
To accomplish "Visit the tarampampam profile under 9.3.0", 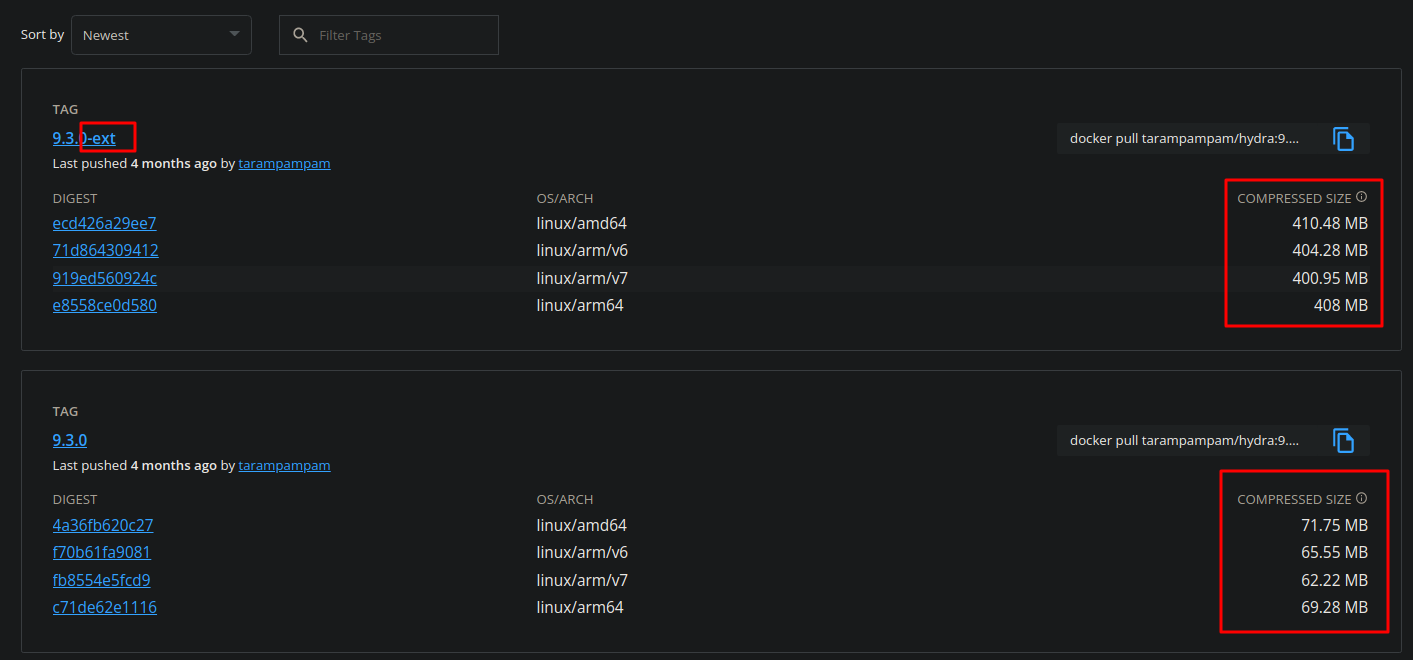I will click(284, 465).
